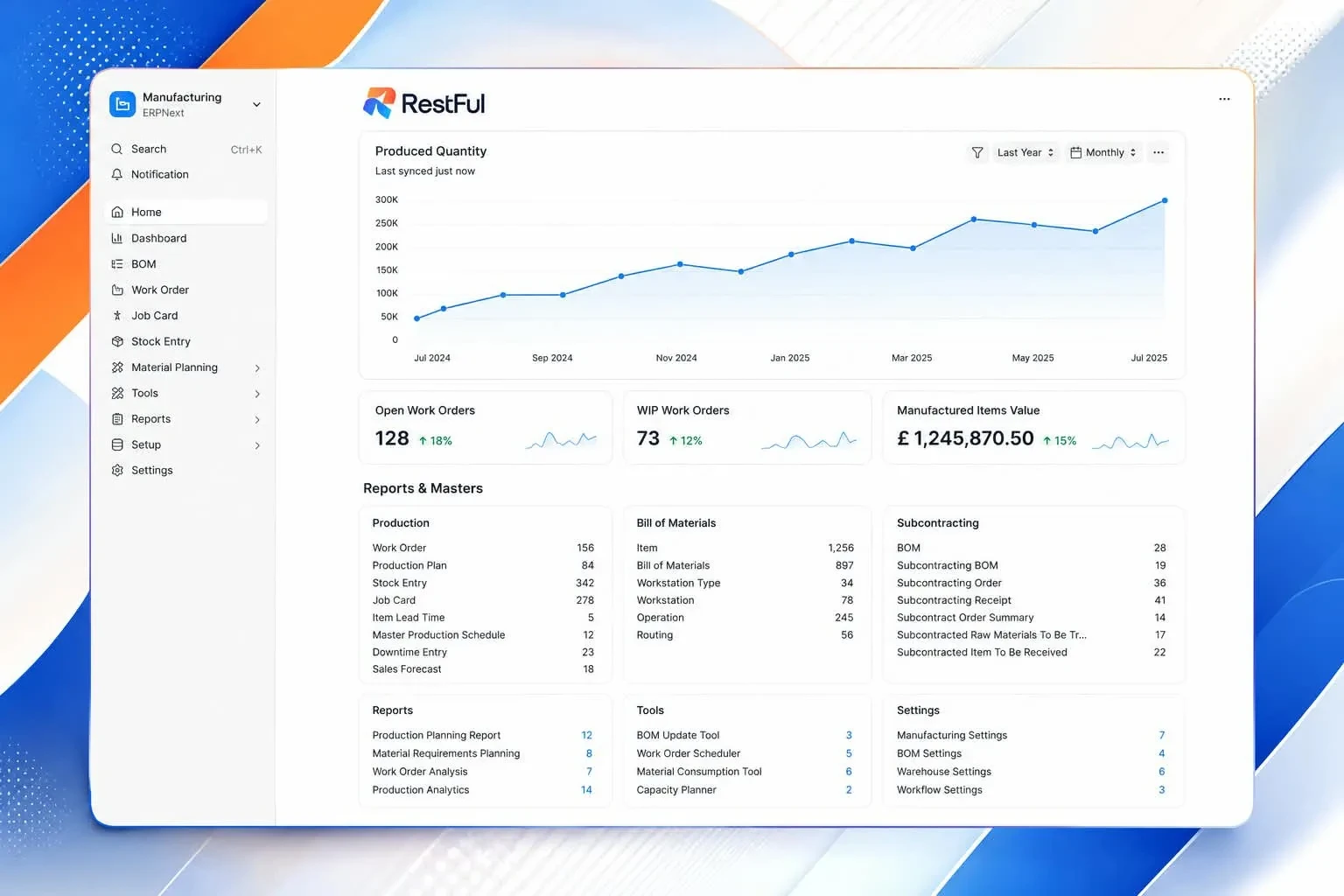1344x896 pixels.
Task: Open Job Card from the sidebar
Action: [185, 316]
